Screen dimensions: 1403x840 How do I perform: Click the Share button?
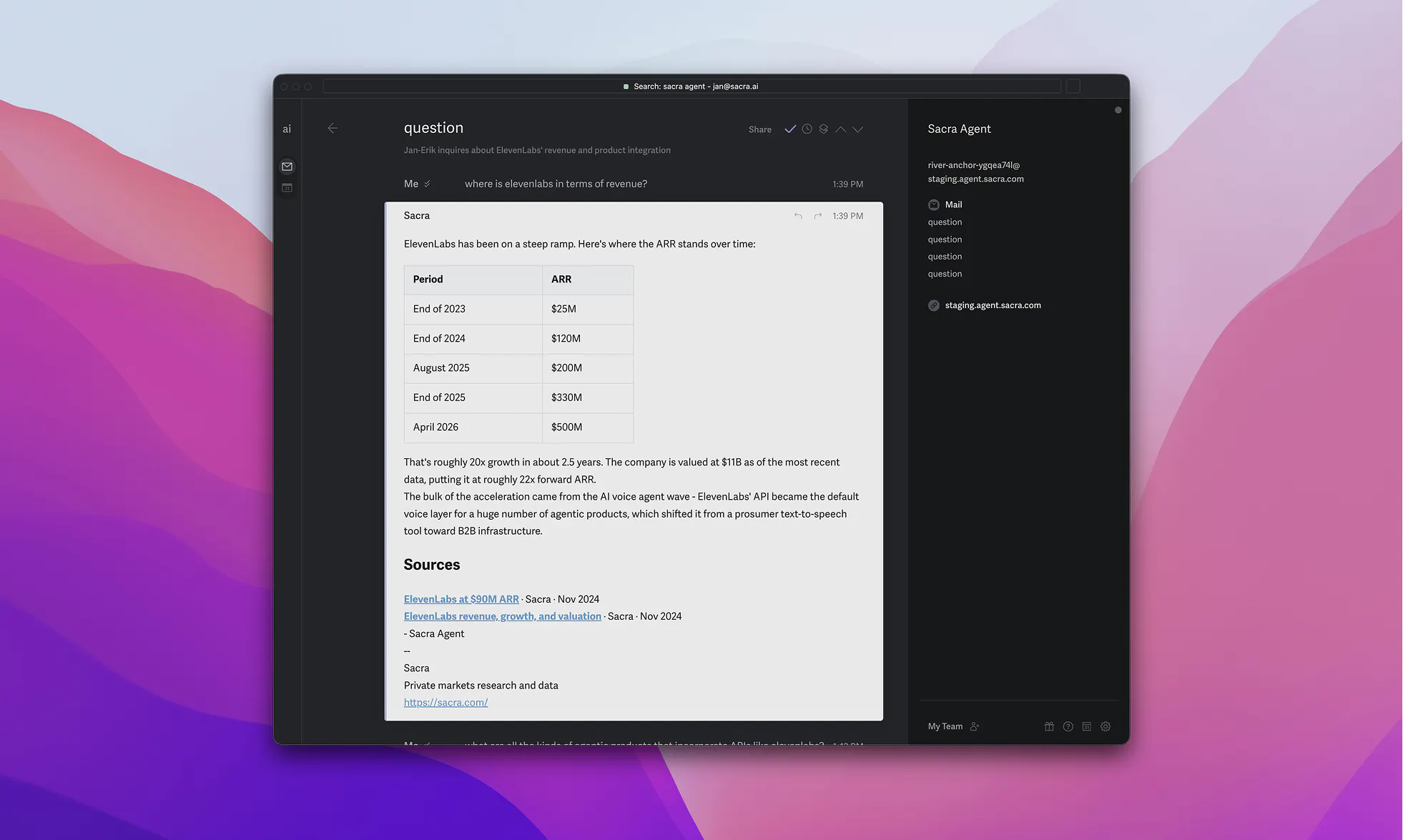pyautogui.click(x=760, y=130)
